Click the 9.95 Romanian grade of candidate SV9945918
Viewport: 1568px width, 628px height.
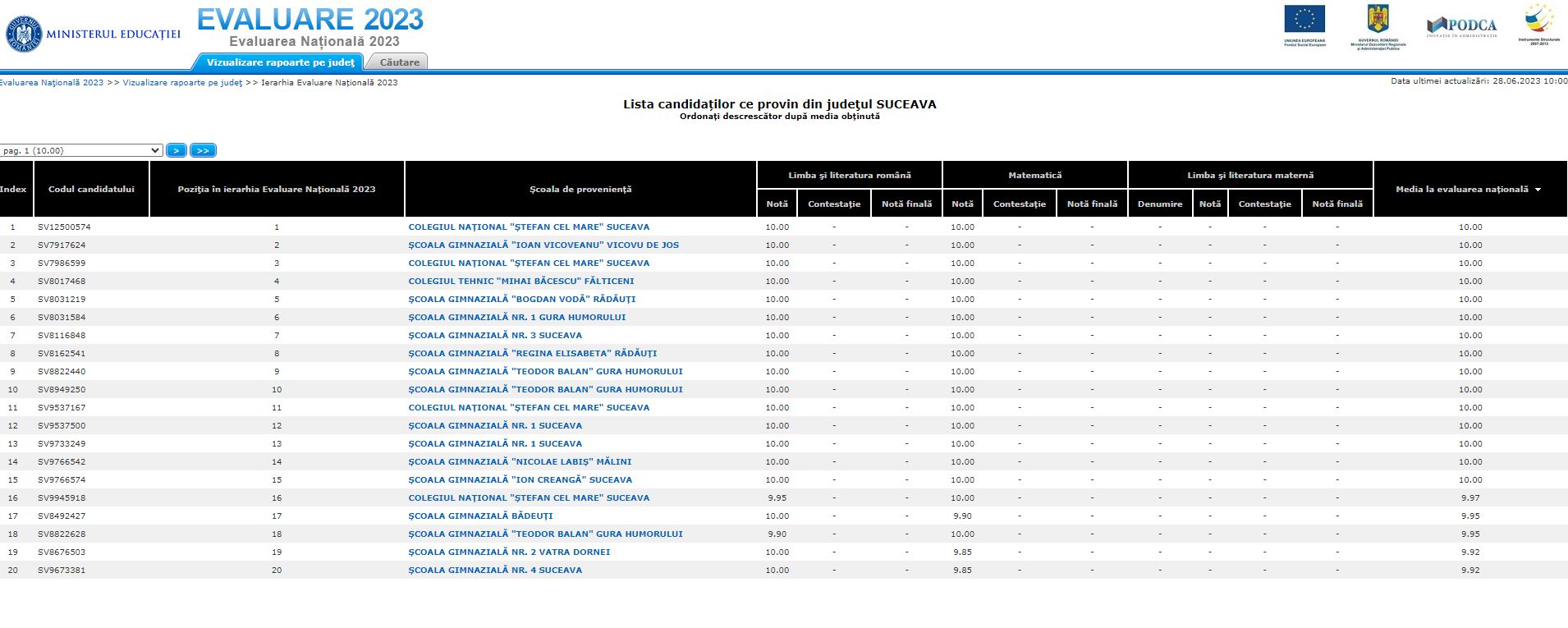pos(777,497)
